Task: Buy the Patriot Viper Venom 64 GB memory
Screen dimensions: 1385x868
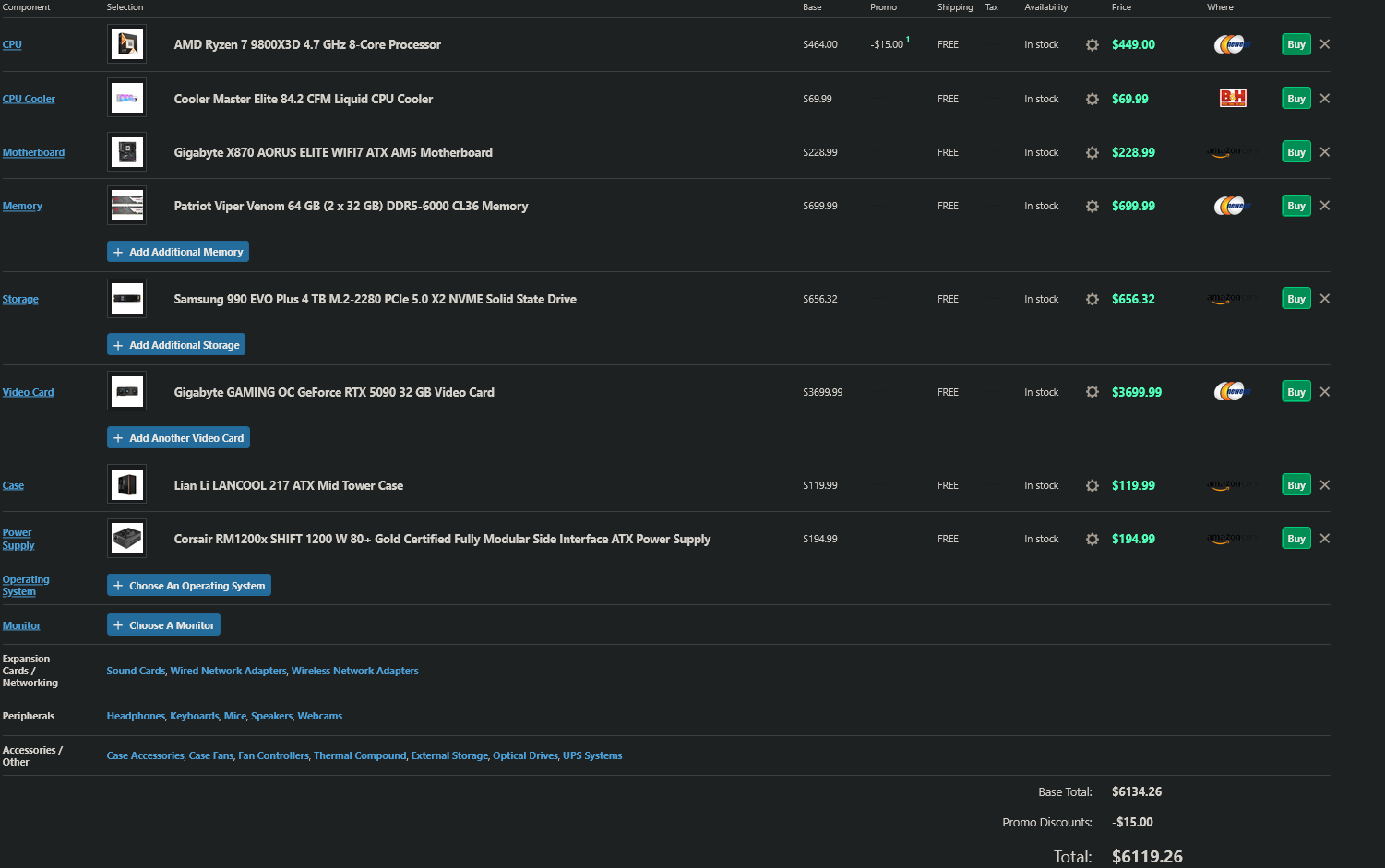Action: coord(1296,206)
